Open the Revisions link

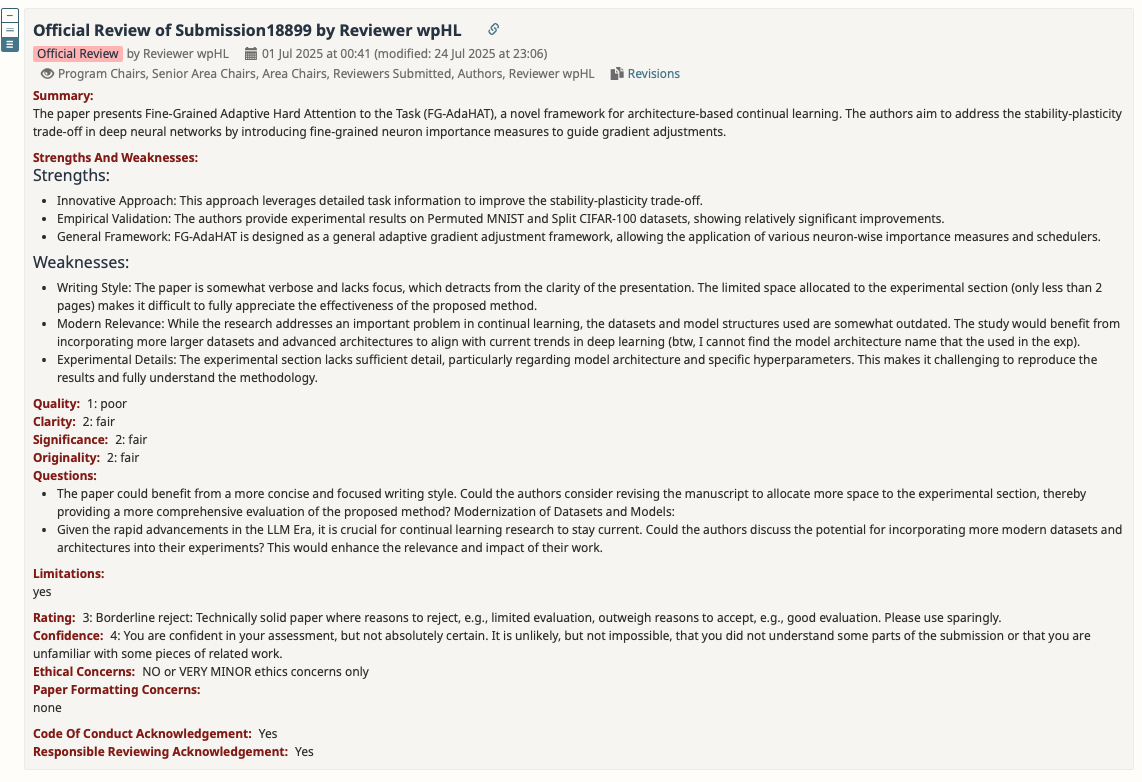point(653,74)
